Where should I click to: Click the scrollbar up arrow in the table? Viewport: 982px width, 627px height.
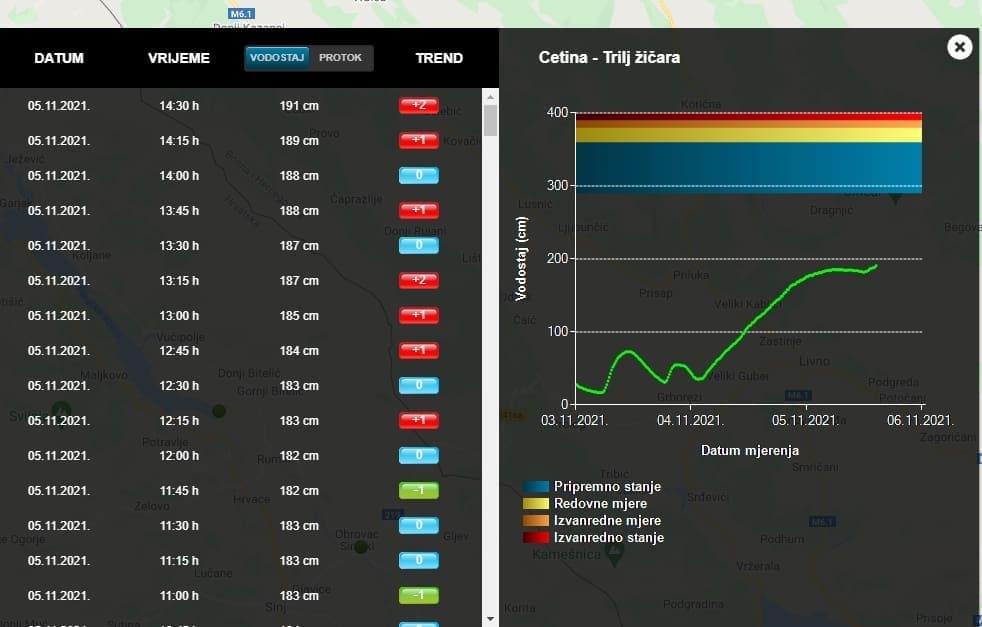[x=490, y=96]
